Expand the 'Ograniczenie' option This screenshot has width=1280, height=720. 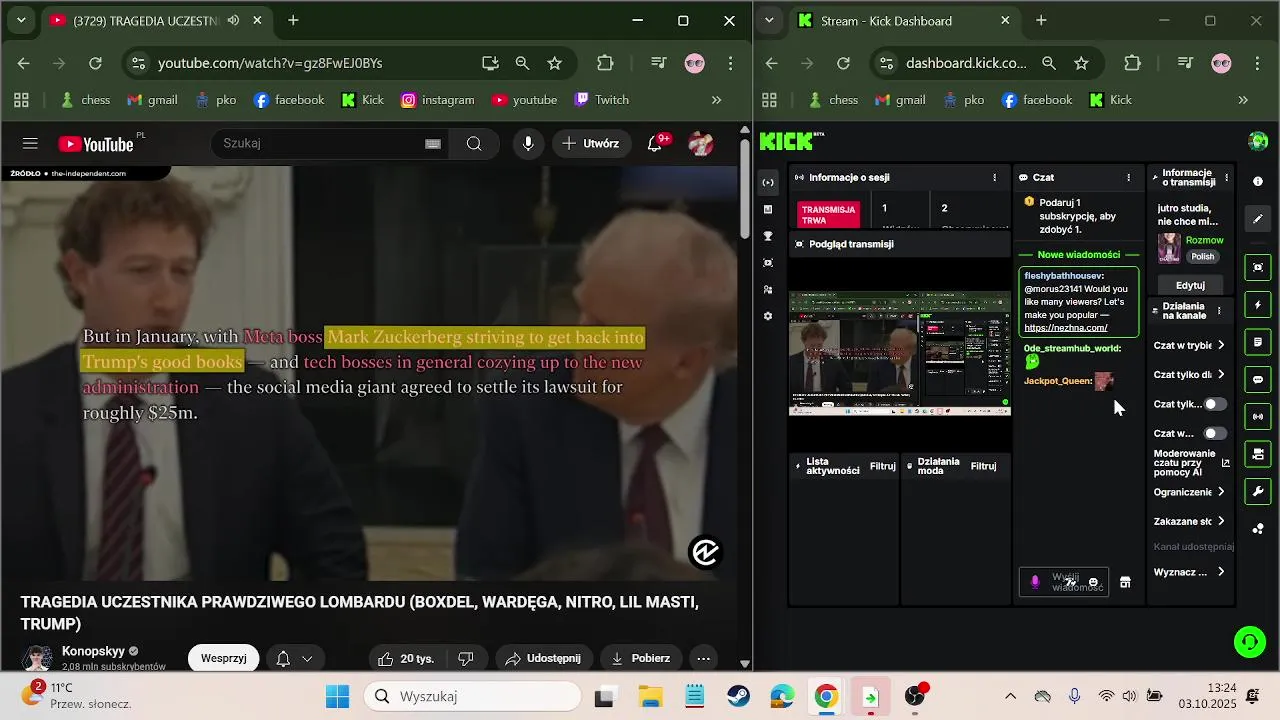point(1189,492)
